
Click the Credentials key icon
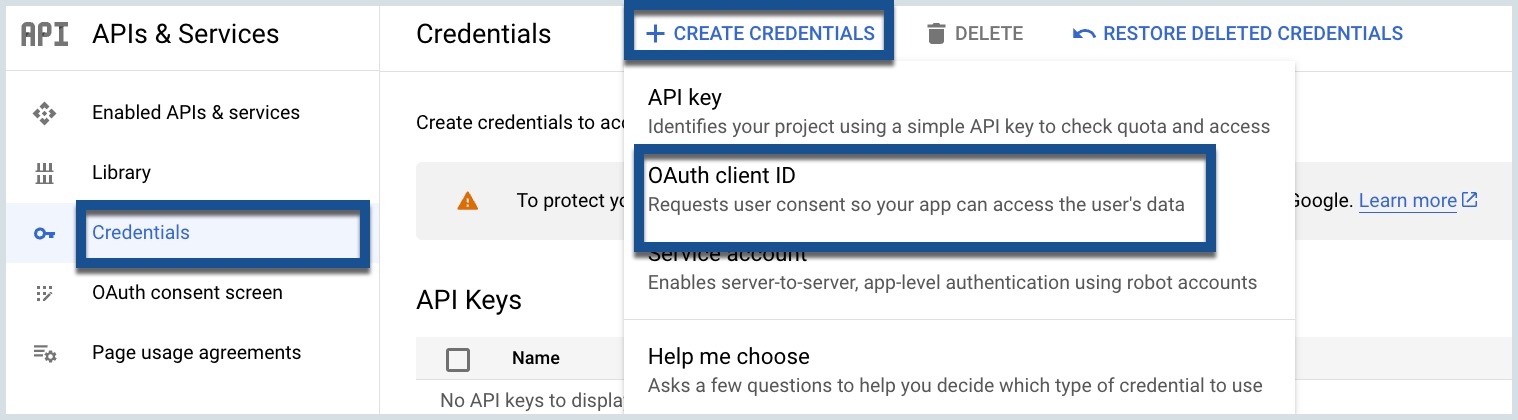44,233
